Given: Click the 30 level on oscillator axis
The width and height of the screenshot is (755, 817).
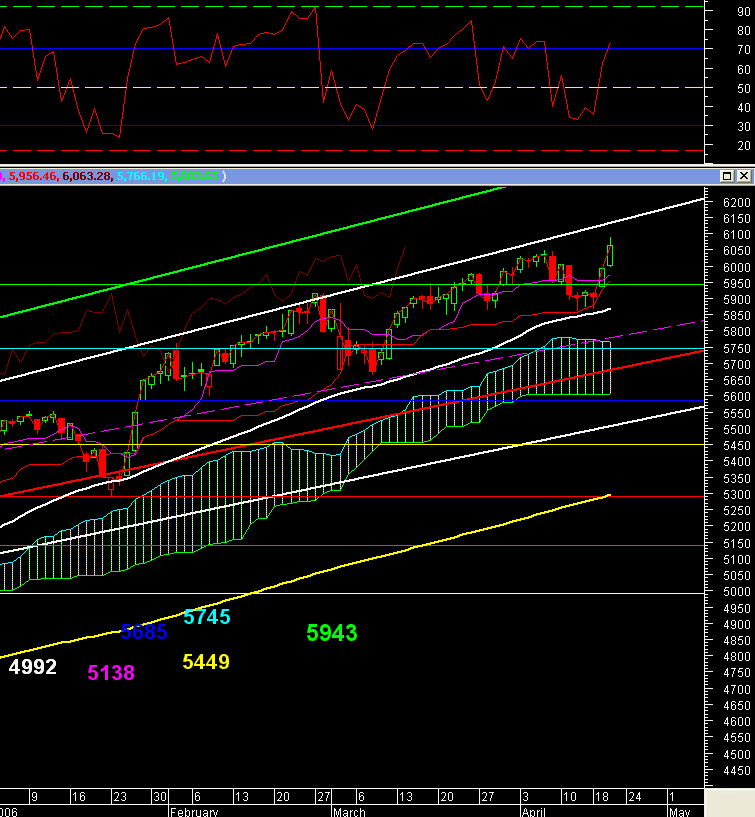Looking at the screenshot, I should coord(744,127).
